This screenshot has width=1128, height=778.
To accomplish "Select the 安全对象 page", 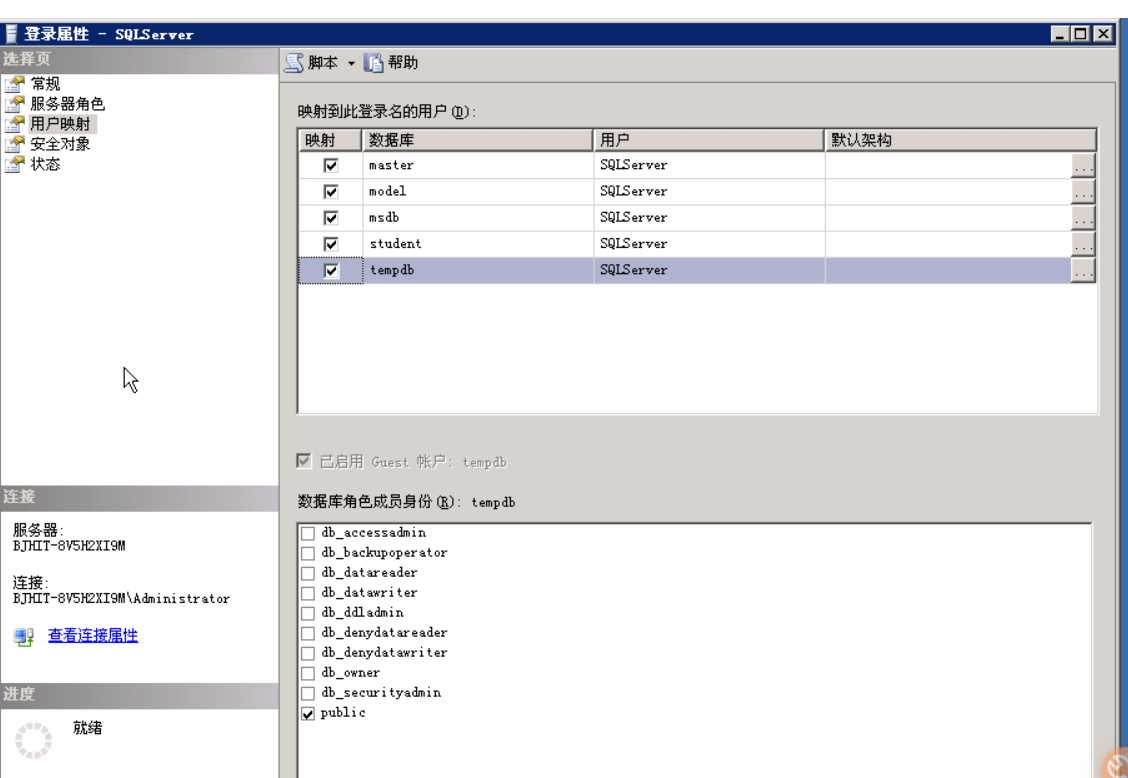I will 60,145.
